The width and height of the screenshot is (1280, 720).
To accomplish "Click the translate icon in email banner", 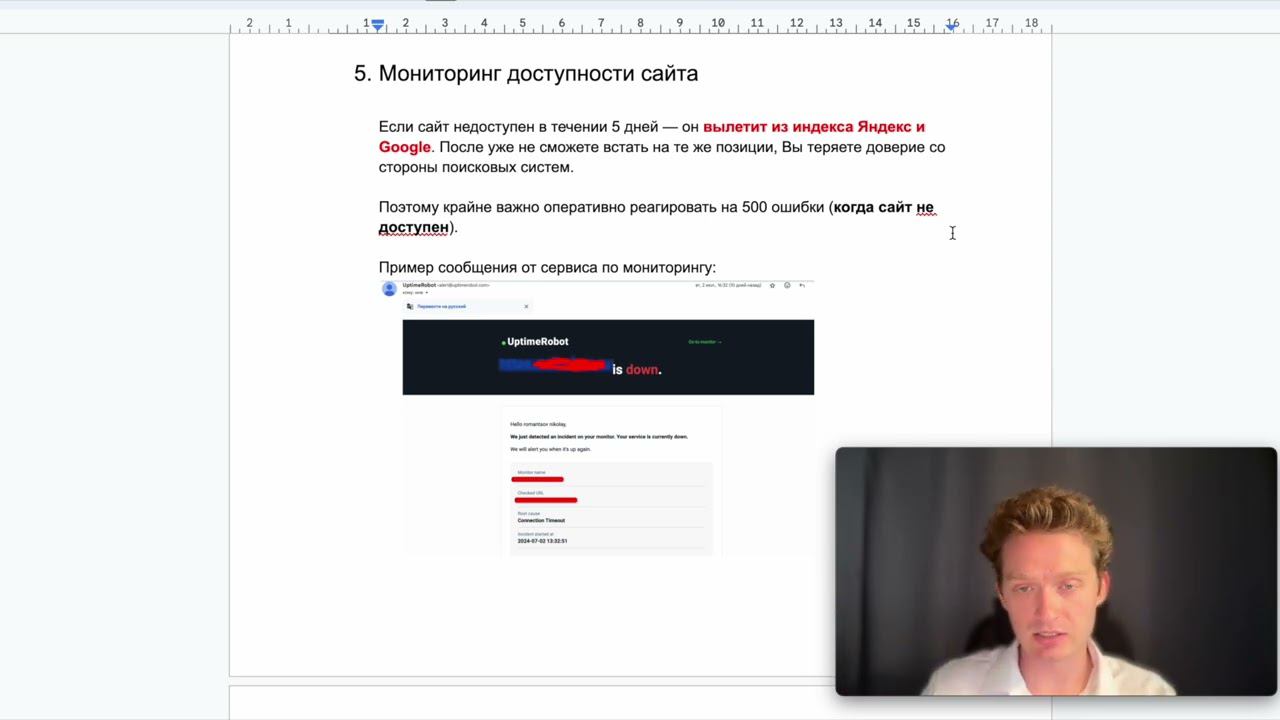I will coord(410,307).
